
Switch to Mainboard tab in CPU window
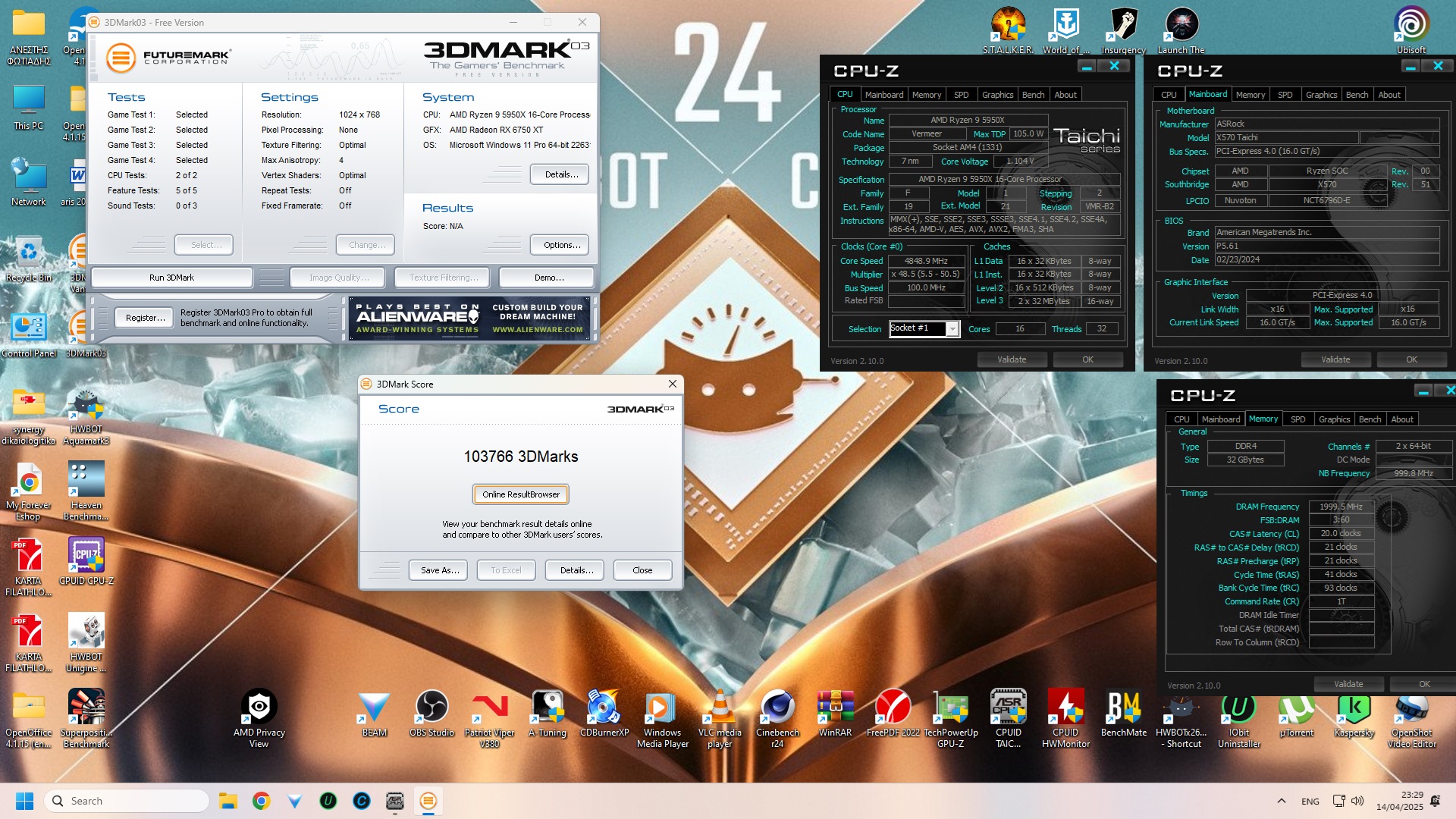click(x=883, y=95)
